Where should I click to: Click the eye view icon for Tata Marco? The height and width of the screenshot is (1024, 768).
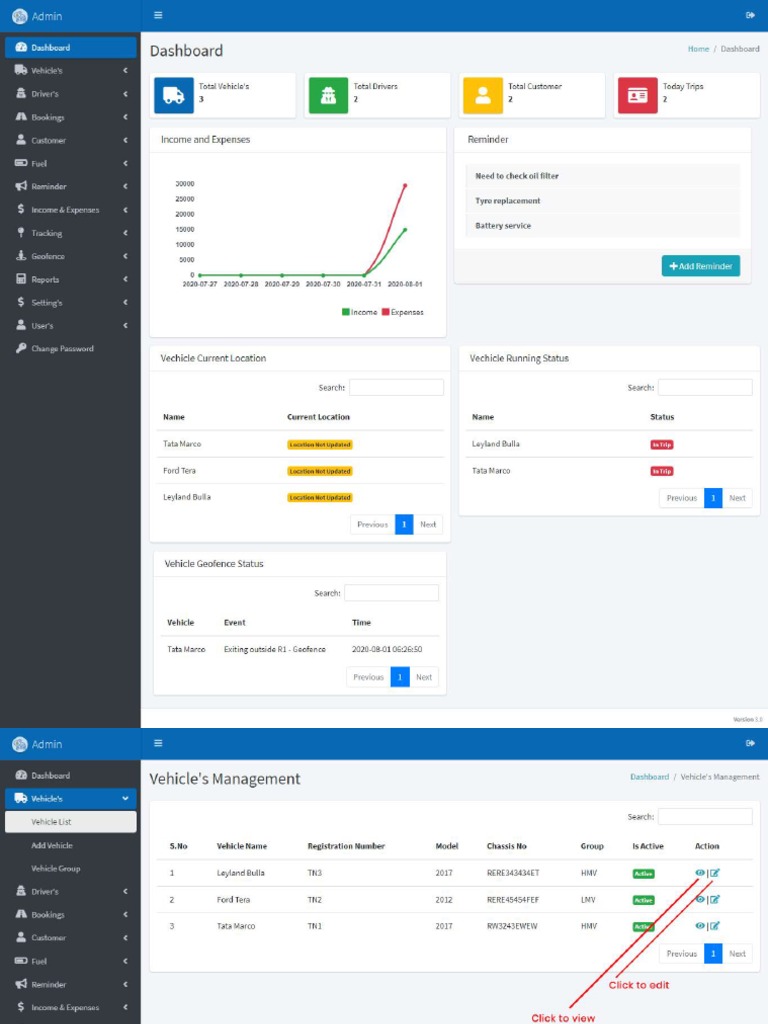tap(700, 926)
